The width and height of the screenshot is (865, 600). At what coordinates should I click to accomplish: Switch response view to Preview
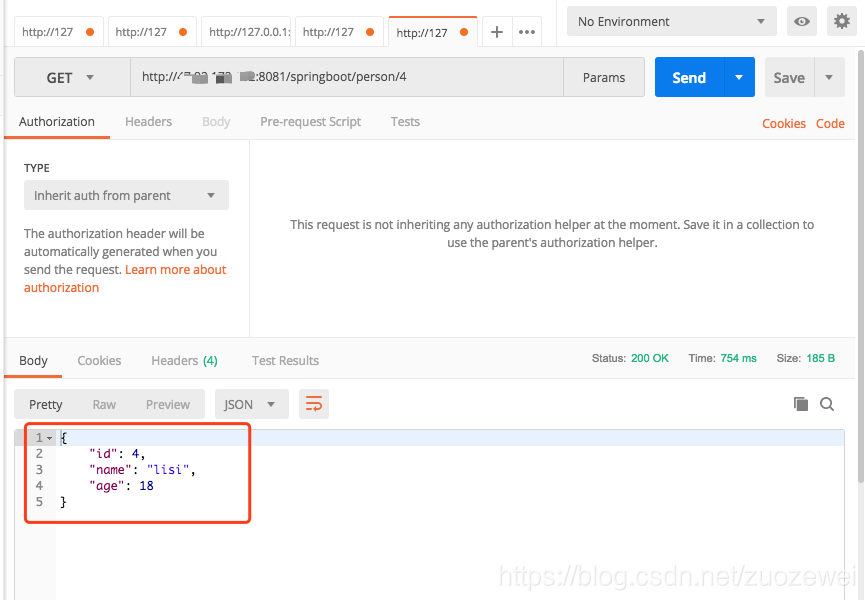(168, 404)
